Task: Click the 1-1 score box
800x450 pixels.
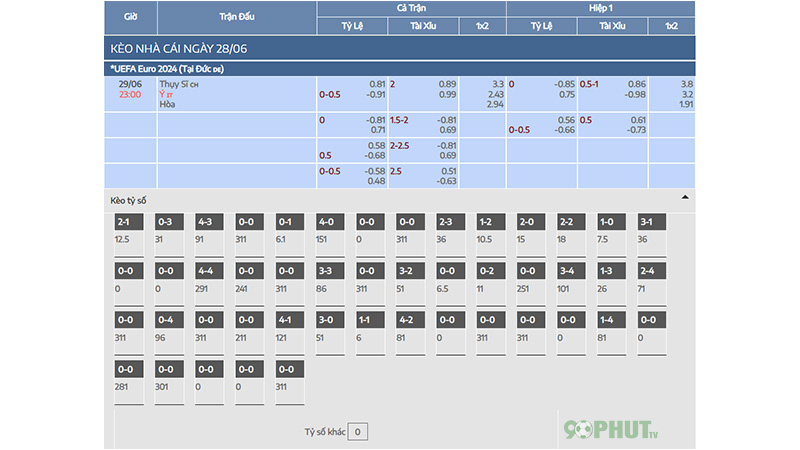Action: coord(370,320)
